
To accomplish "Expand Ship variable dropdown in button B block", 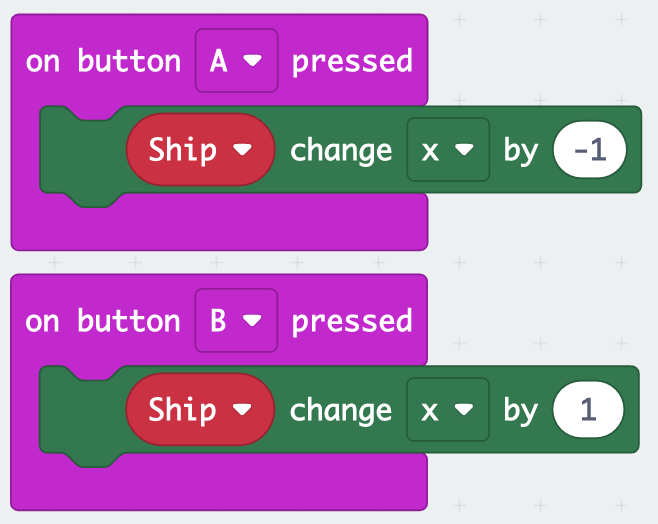I will [200, 409].
